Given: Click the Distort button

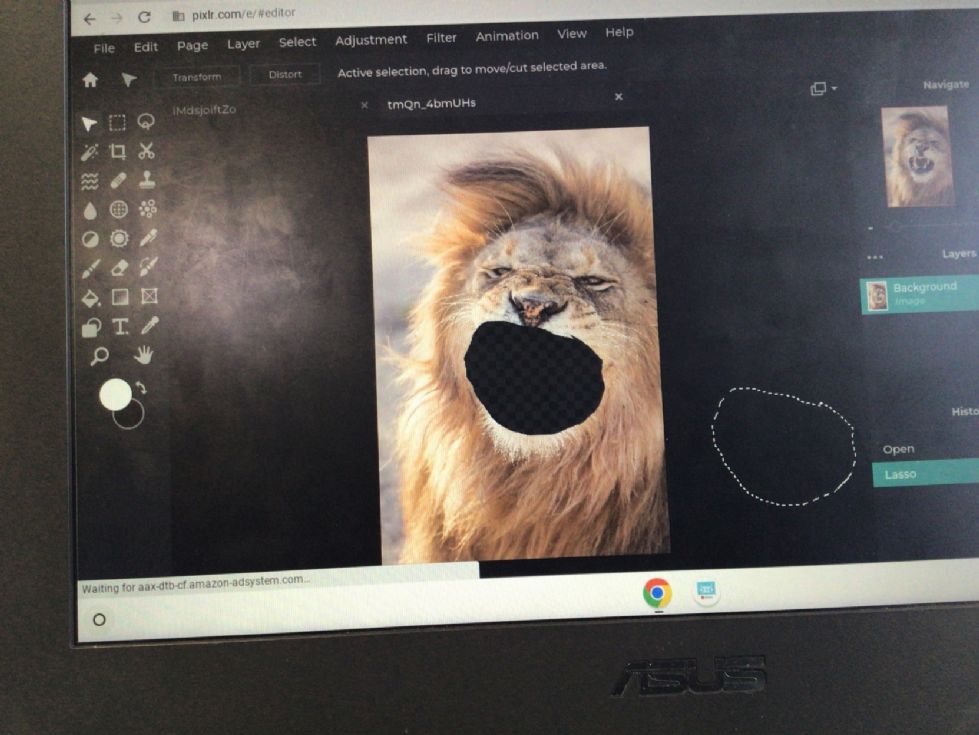Looking at the screenshot, I should tap(285, 74).
